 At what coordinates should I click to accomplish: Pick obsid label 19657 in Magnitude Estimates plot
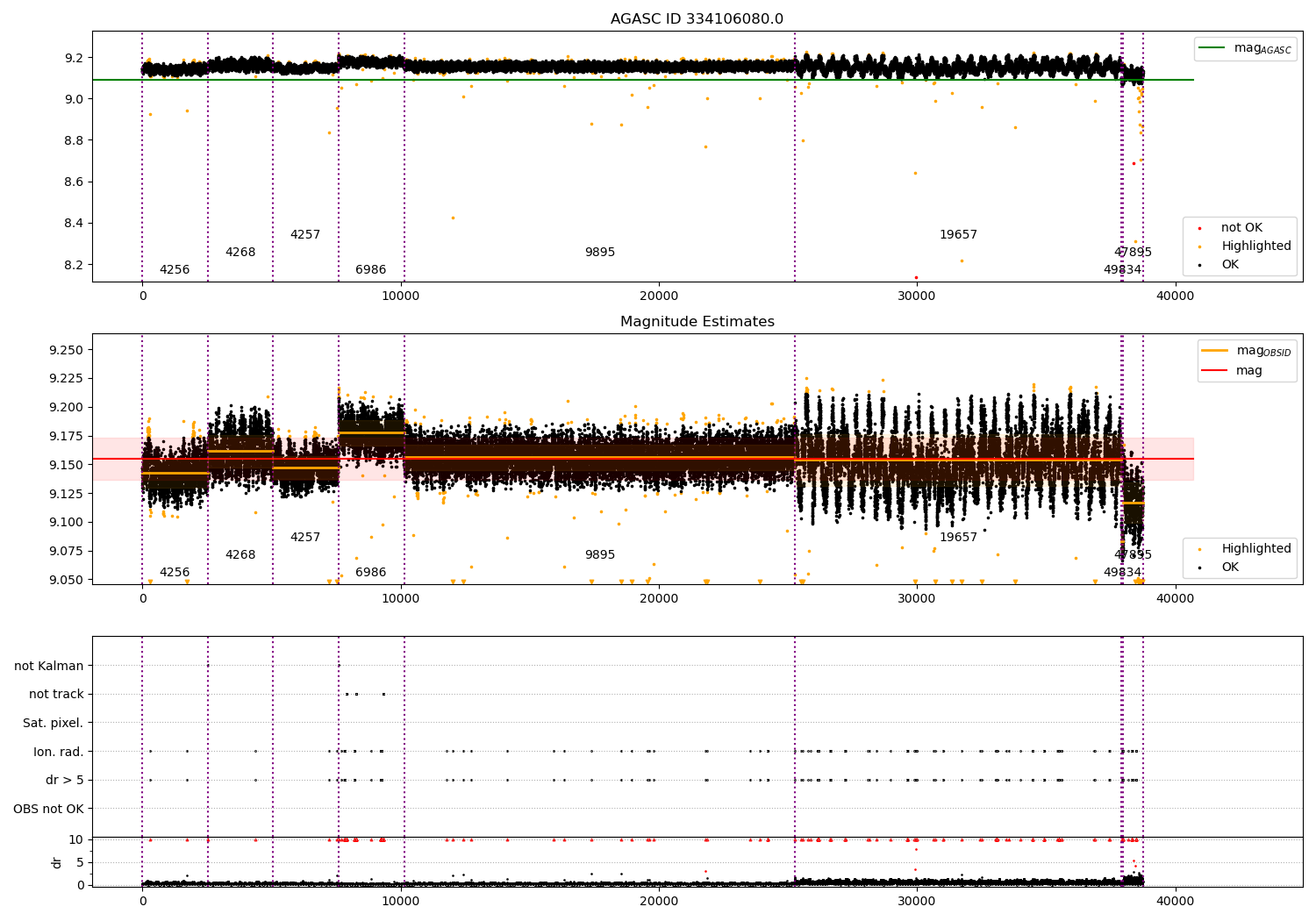point(958,538)
